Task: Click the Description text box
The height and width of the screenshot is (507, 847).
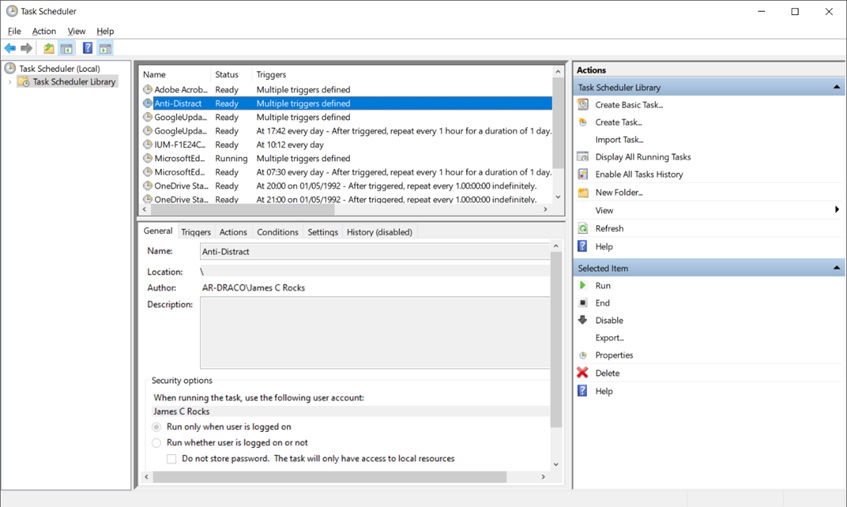Action: point(375,333)
